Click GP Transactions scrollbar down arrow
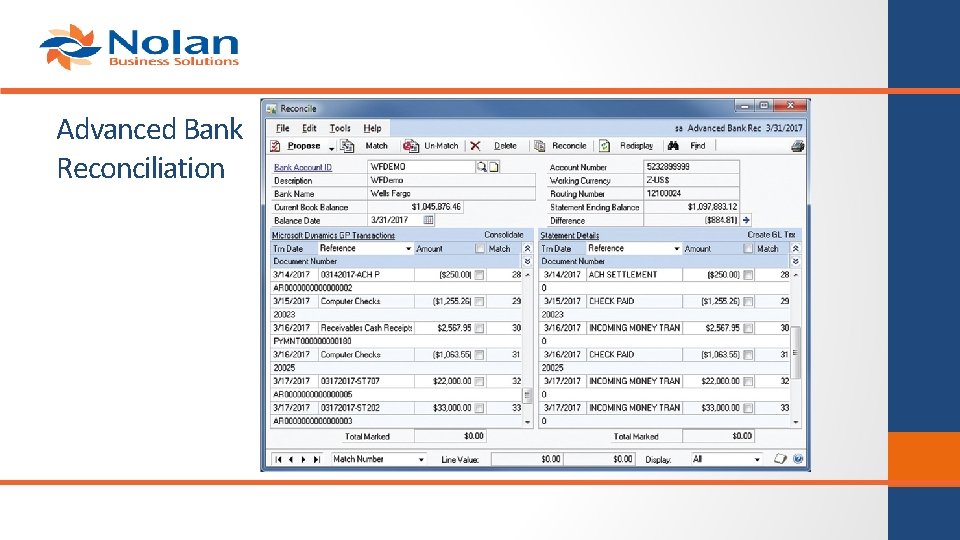Screen dimensions: 960x540 (x=527, y=422)
